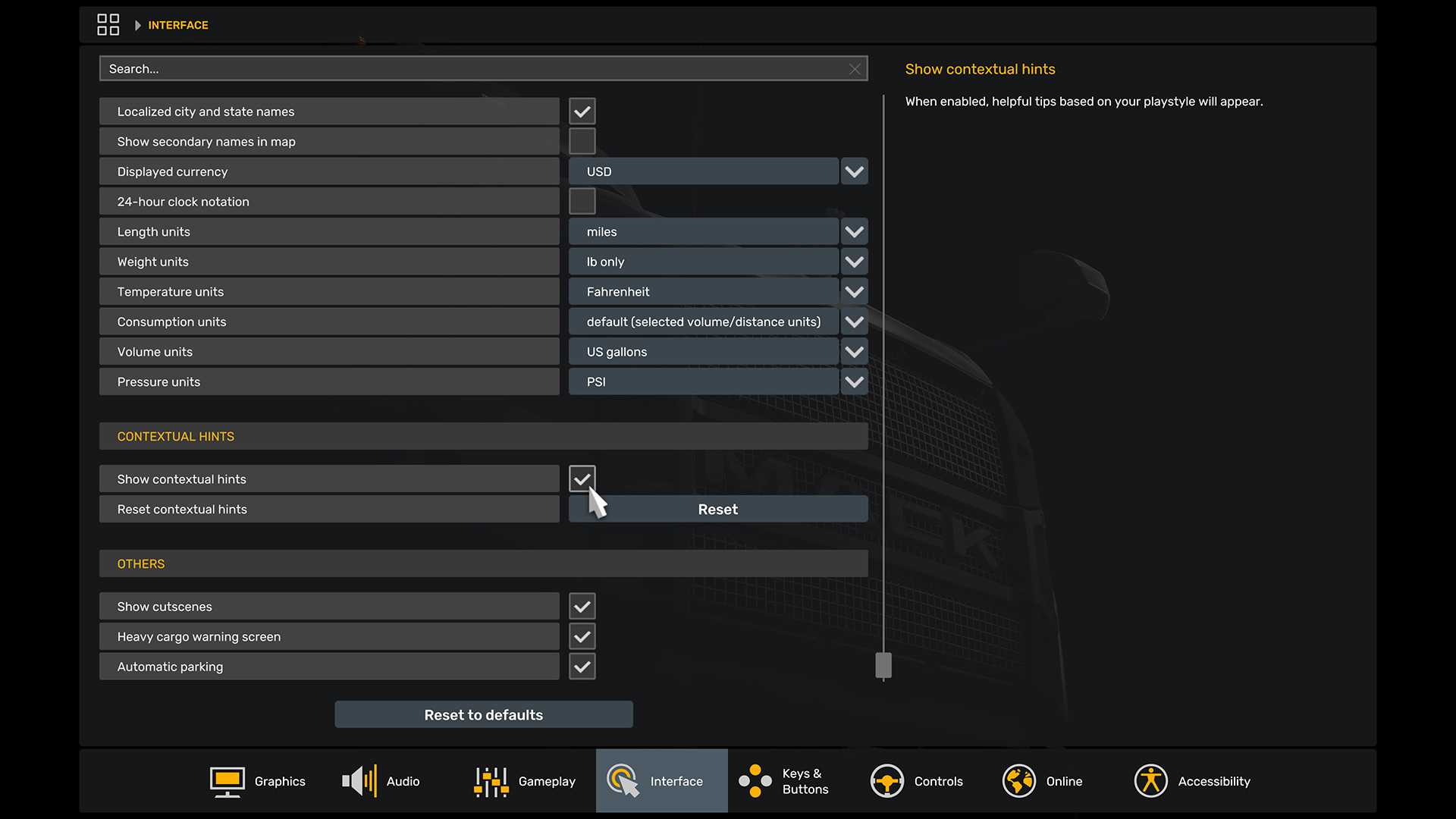Screen dimensions: 1456x819
Task: Click the settings list scrollbar handle
Action: point(883,665)
